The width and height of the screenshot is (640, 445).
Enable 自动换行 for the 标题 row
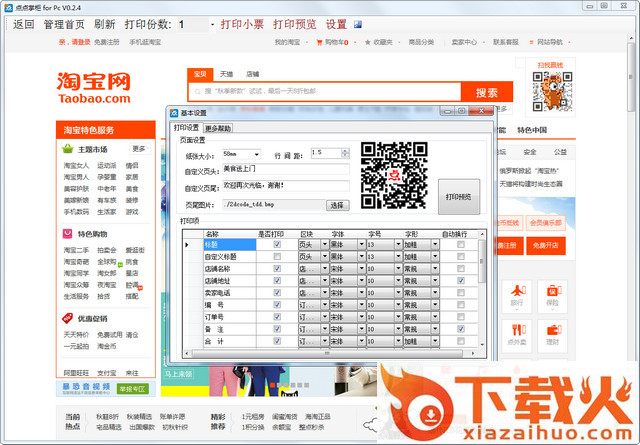461,244
